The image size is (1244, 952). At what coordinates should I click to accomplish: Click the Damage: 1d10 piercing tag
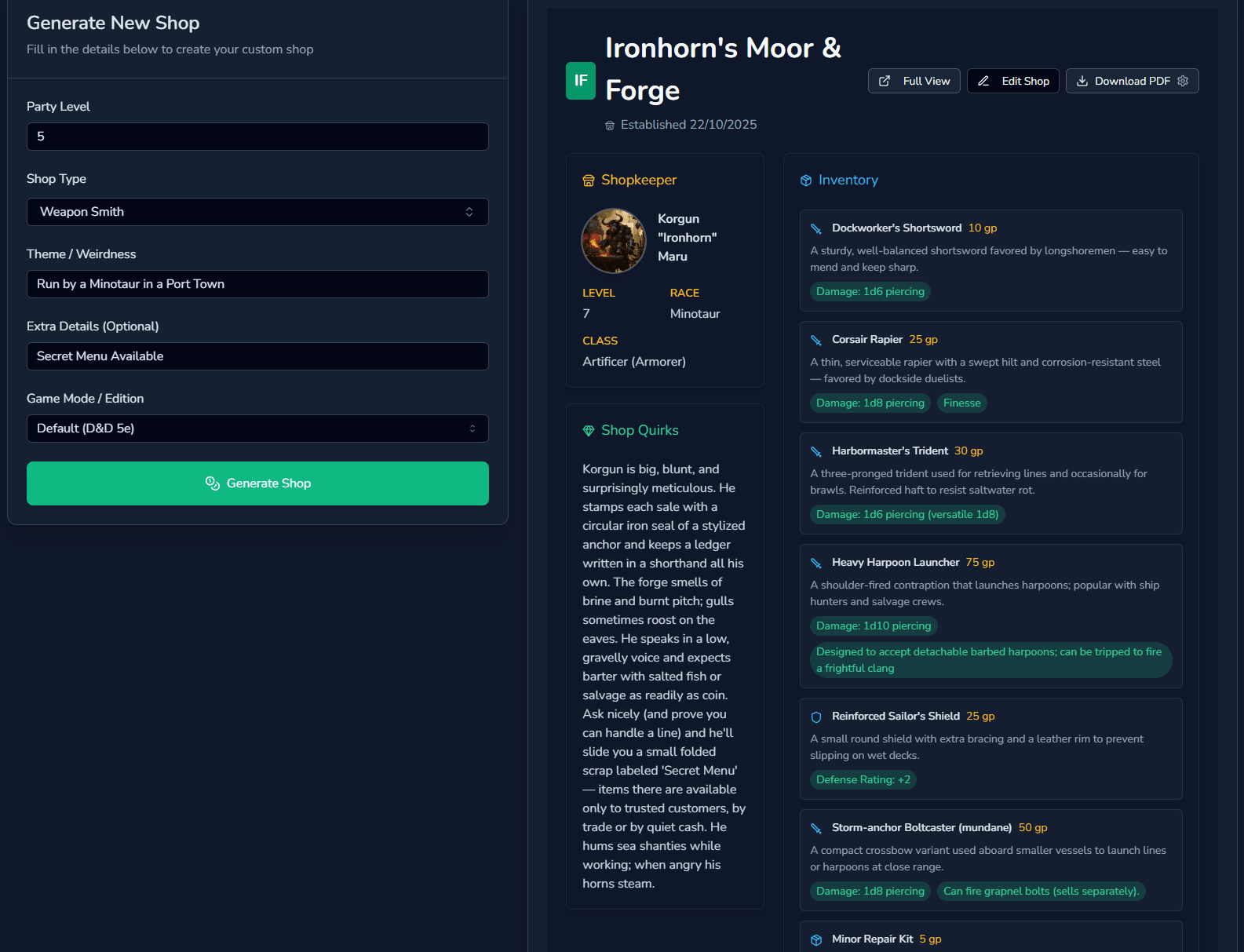point(874,626)
